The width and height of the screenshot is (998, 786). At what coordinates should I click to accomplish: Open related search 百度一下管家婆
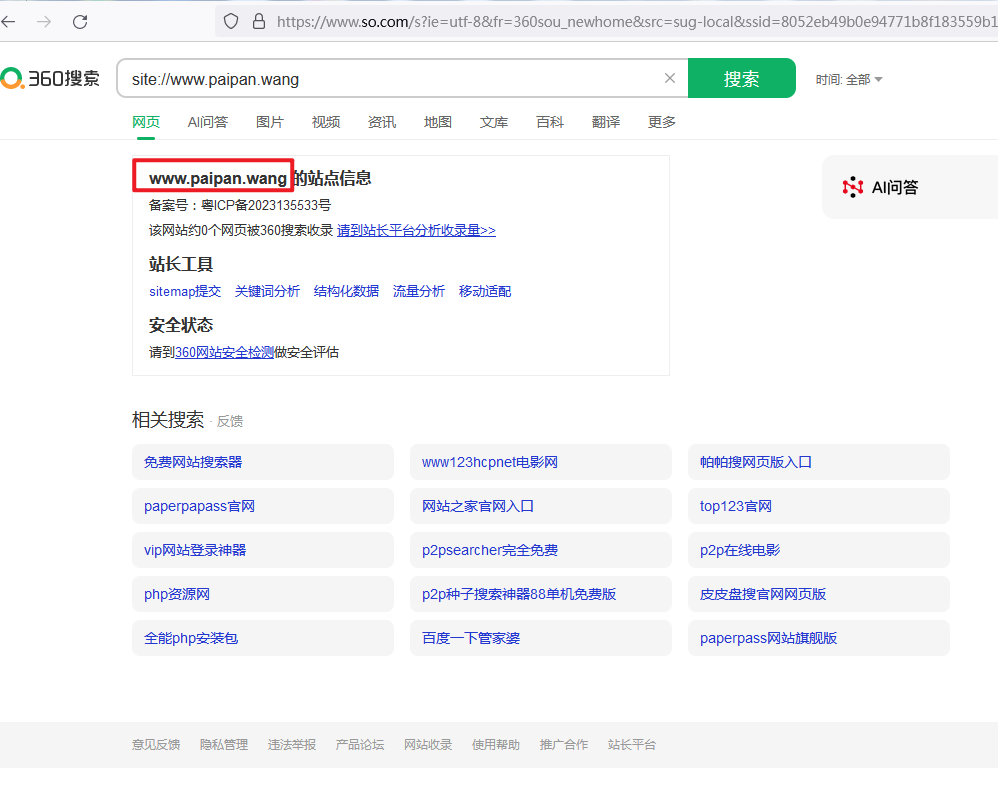(x=541, y=638)
